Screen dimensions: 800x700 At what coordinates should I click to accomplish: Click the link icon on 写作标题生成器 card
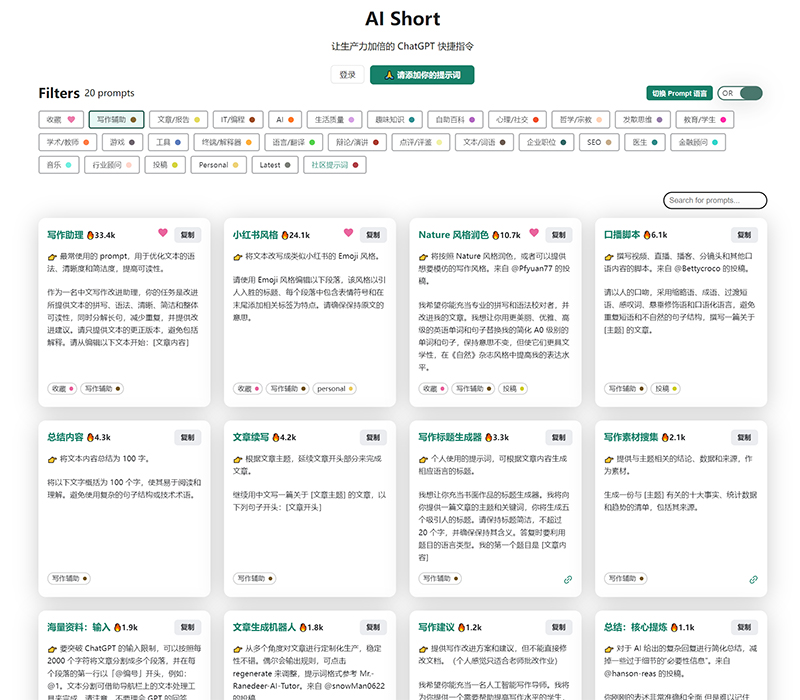click(570, 579)
